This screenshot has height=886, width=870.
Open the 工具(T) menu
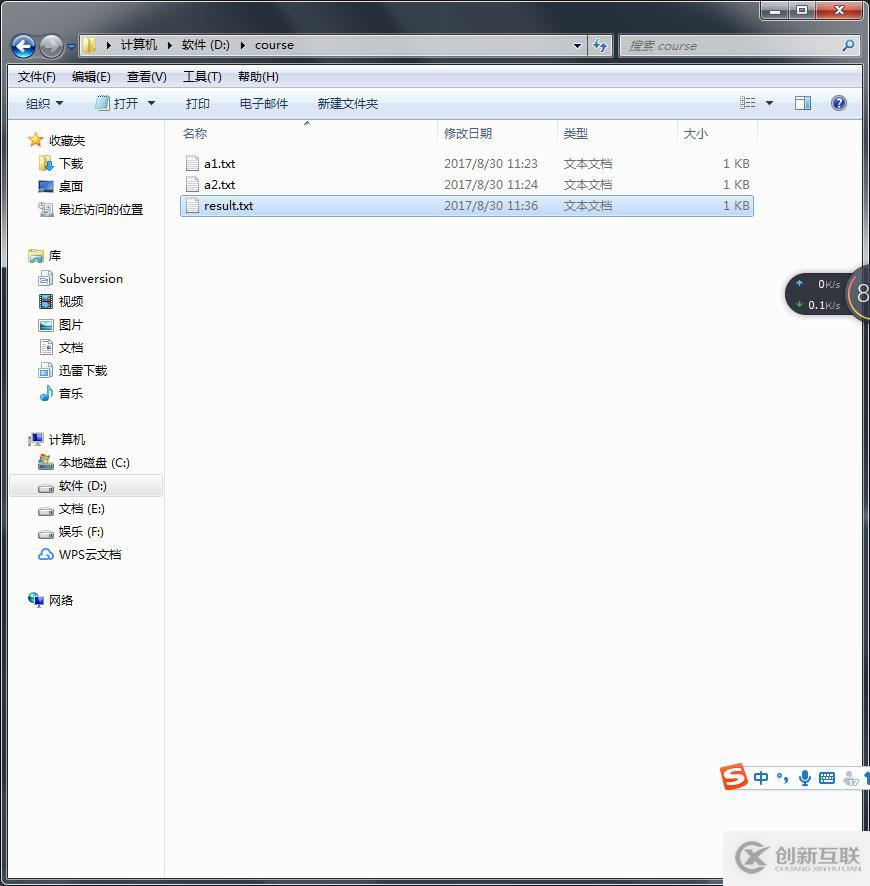coord(202,77)
